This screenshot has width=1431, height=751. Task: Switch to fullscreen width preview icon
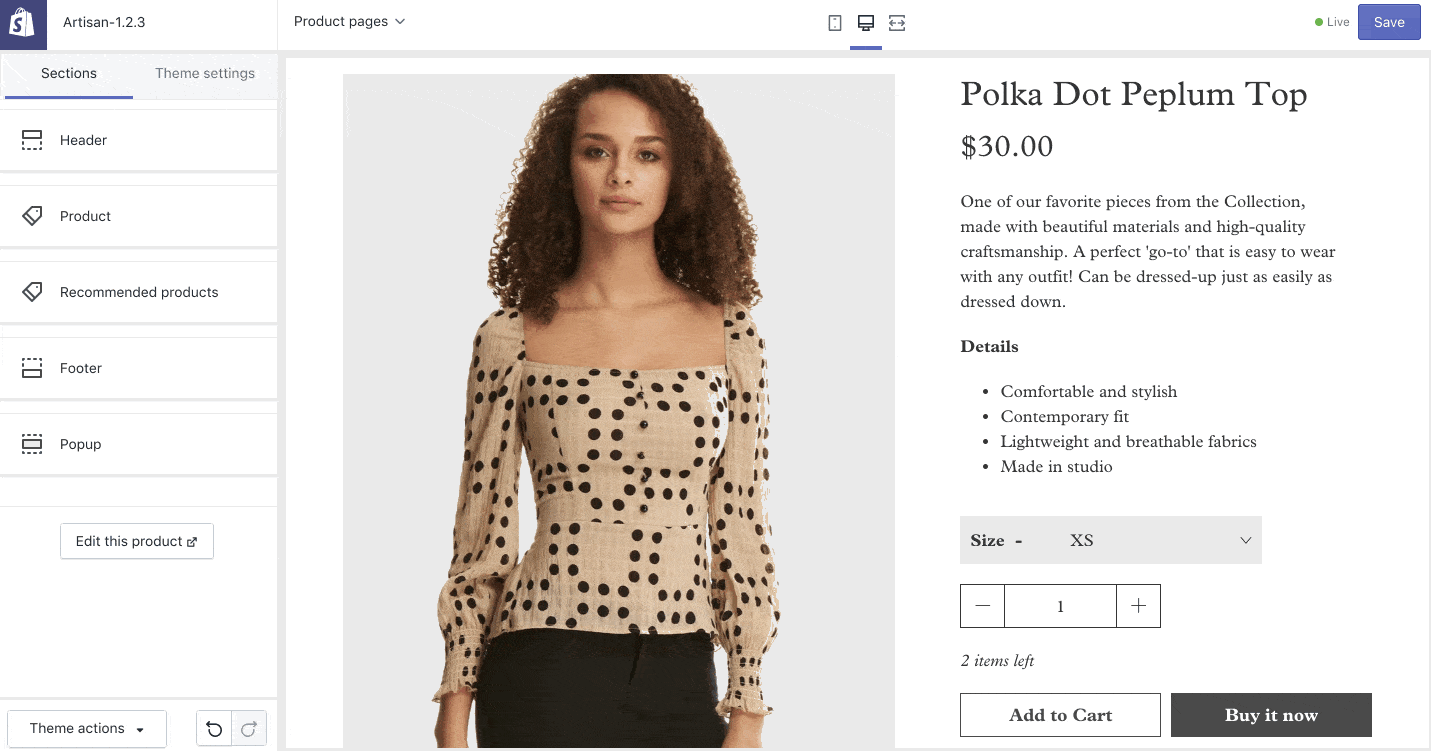tap(897, 23)
